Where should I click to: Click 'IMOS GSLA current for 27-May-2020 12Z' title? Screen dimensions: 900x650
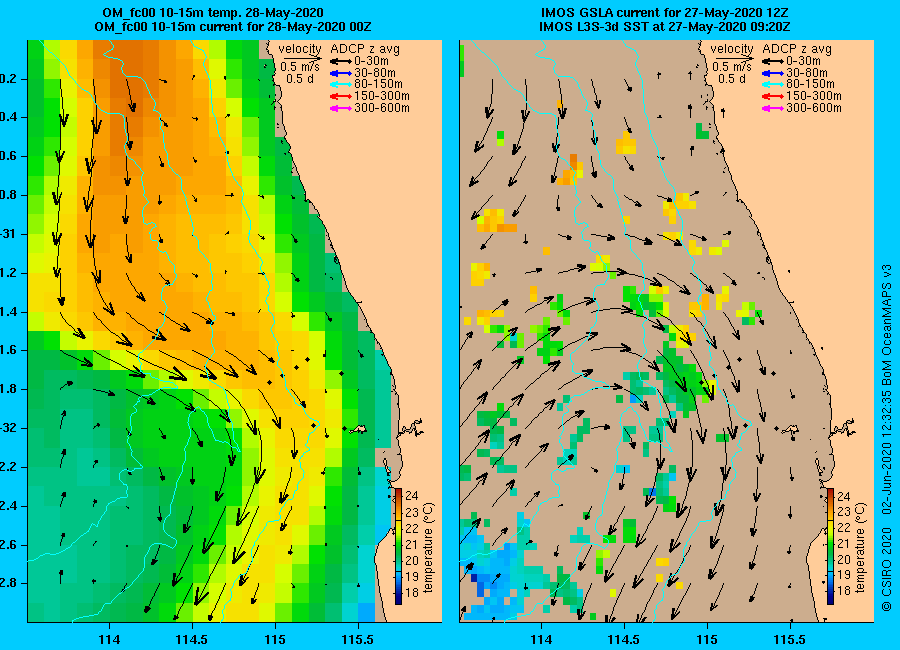click(x=664, y=13)
